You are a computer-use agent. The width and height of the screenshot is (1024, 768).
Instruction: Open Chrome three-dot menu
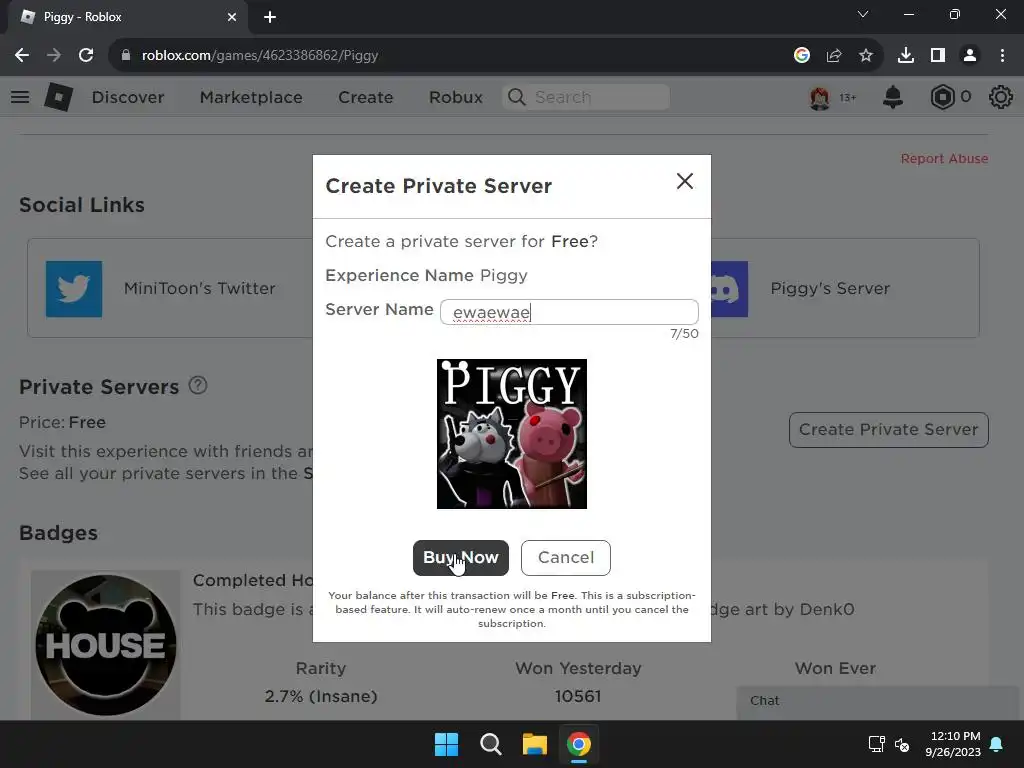(1002, 56)
